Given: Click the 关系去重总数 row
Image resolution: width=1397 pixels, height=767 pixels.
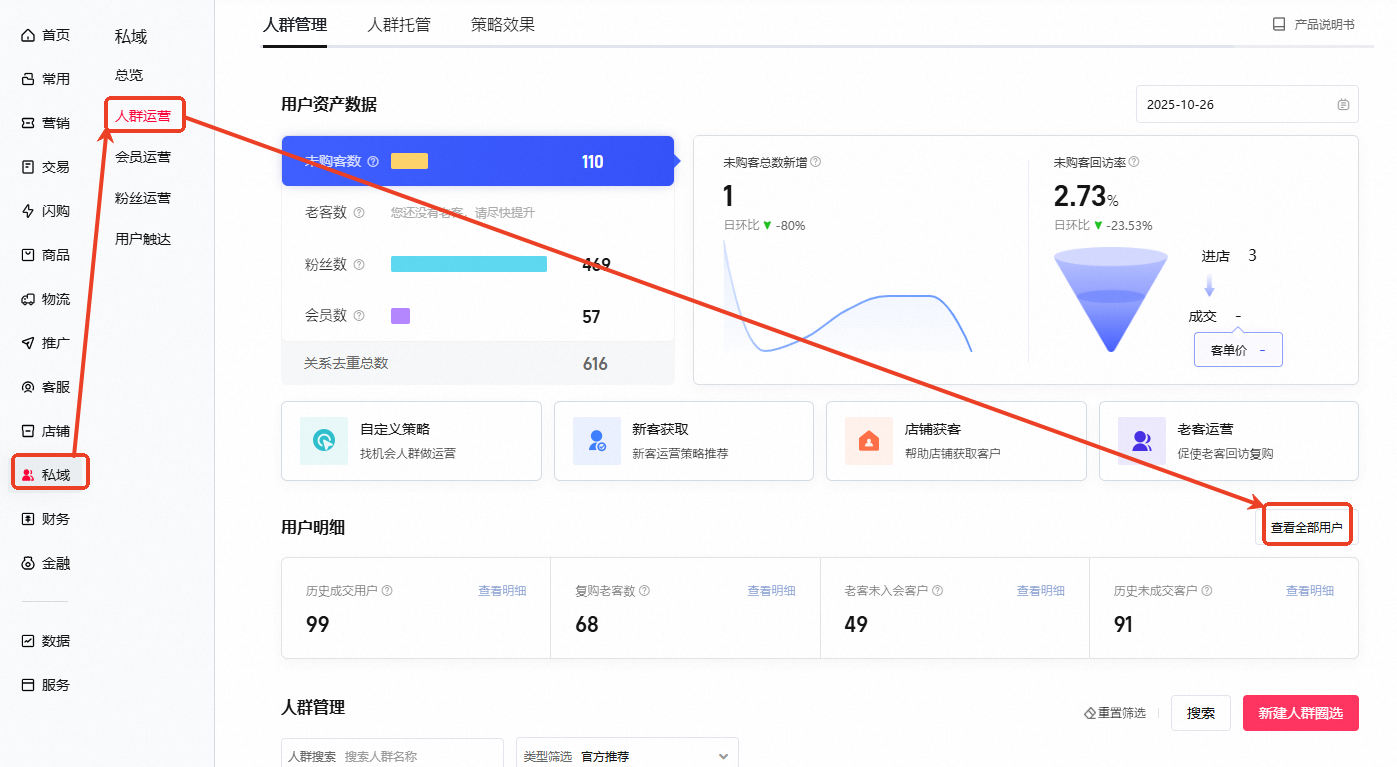Looking at the screenshot, I should coord(478,363).
